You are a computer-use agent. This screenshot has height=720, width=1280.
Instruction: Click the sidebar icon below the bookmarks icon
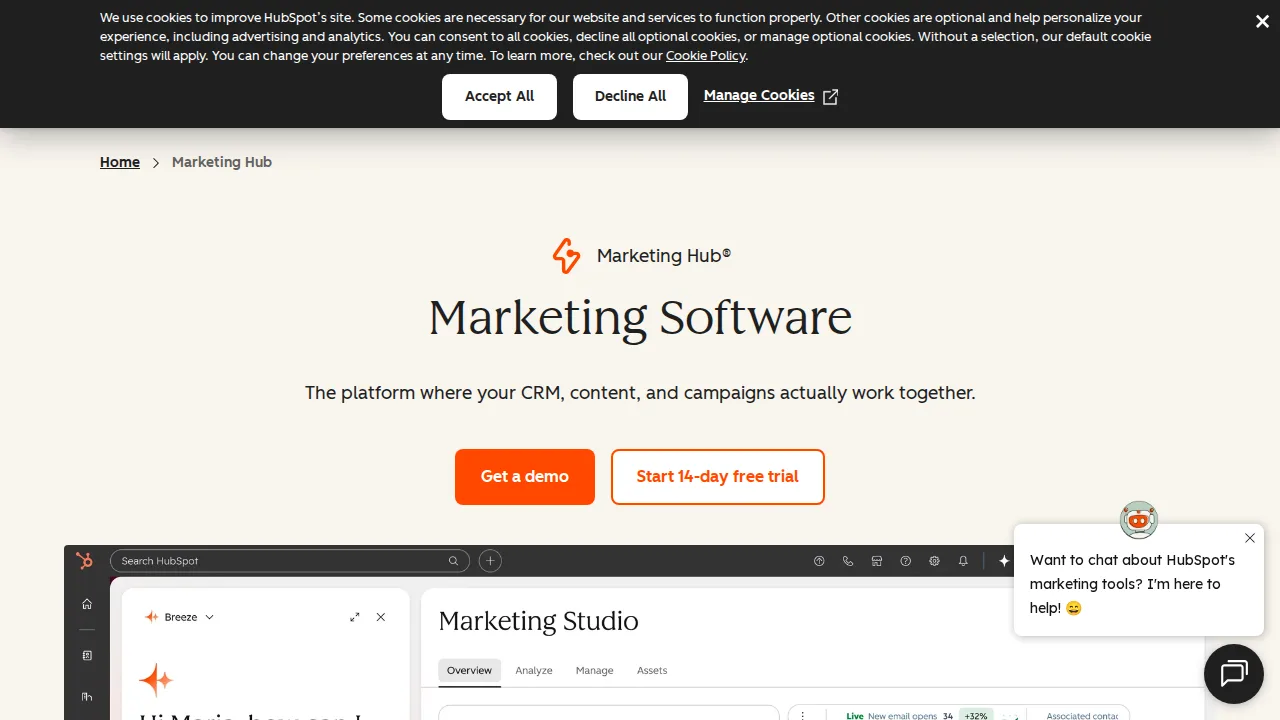[87, 697]
